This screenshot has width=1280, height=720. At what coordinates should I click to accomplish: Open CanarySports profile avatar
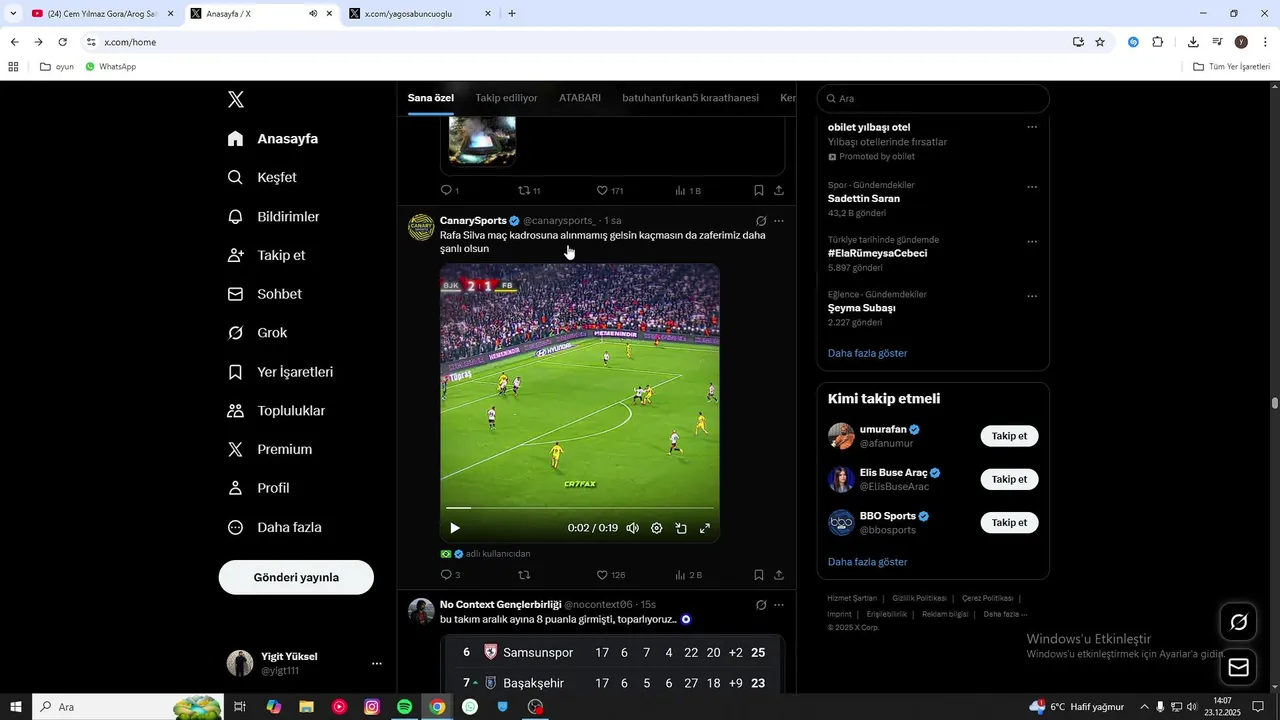tap(421, 227)
